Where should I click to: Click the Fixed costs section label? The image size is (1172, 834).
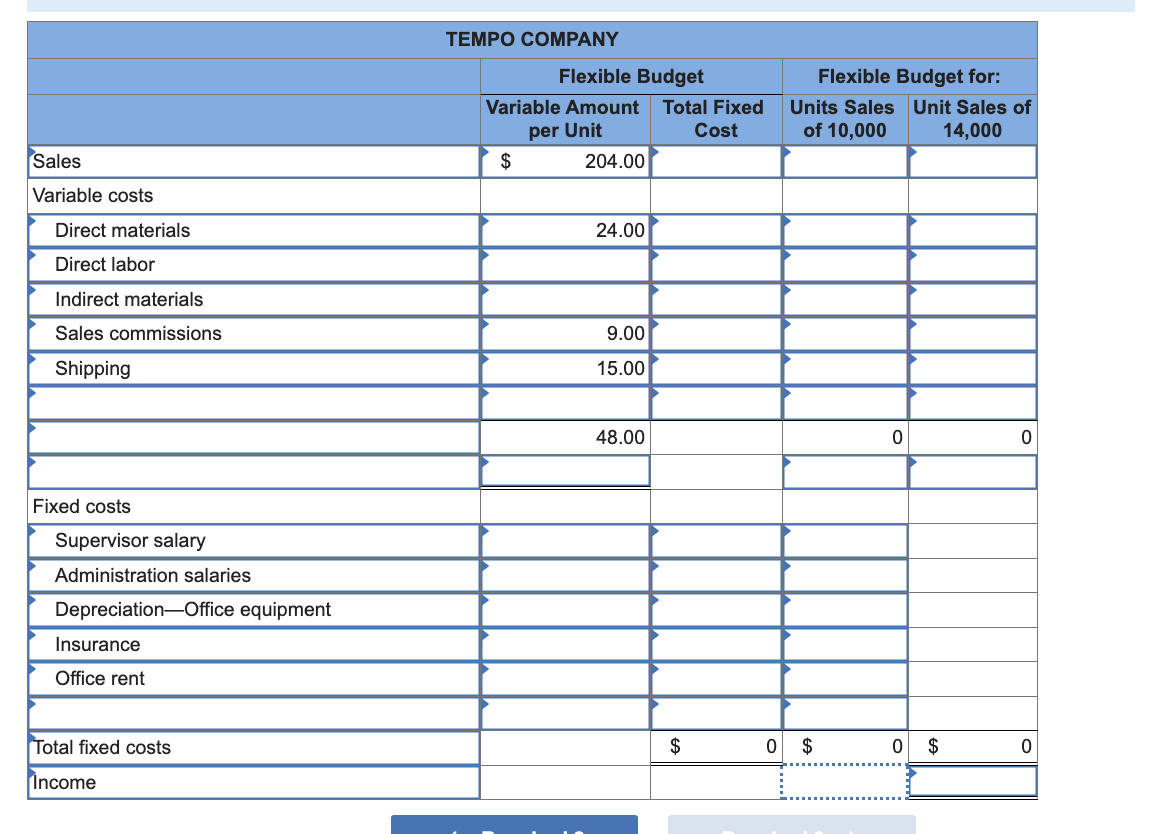(81, 507)
